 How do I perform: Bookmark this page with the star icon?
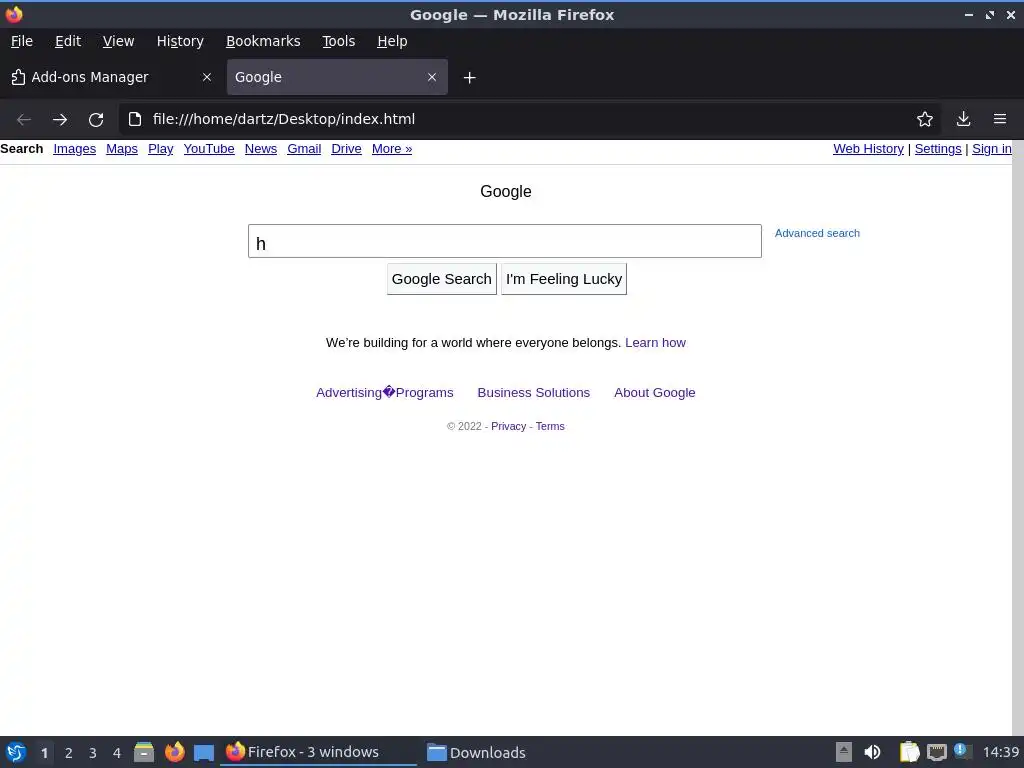pyautogui.click(x=925, y=119)
